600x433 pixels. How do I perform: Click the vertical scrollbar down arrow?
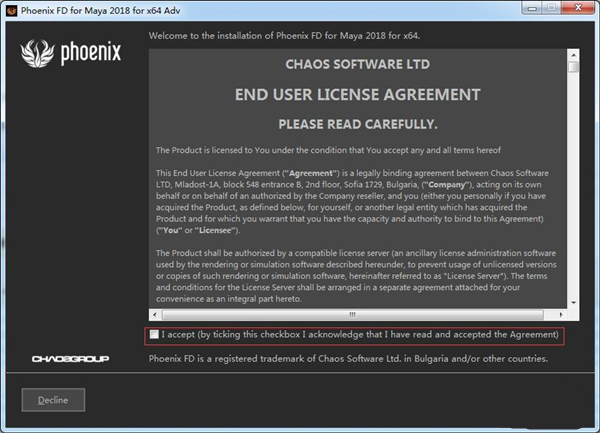(x=573, y=303)
